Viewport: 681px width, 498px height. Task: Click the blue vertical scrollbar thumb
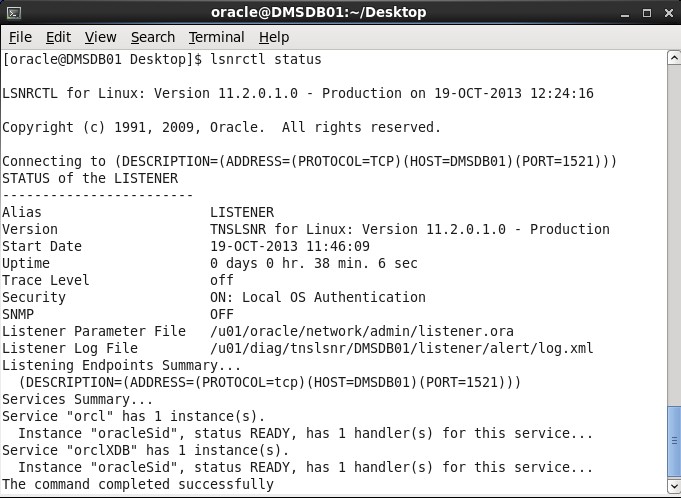674,441
